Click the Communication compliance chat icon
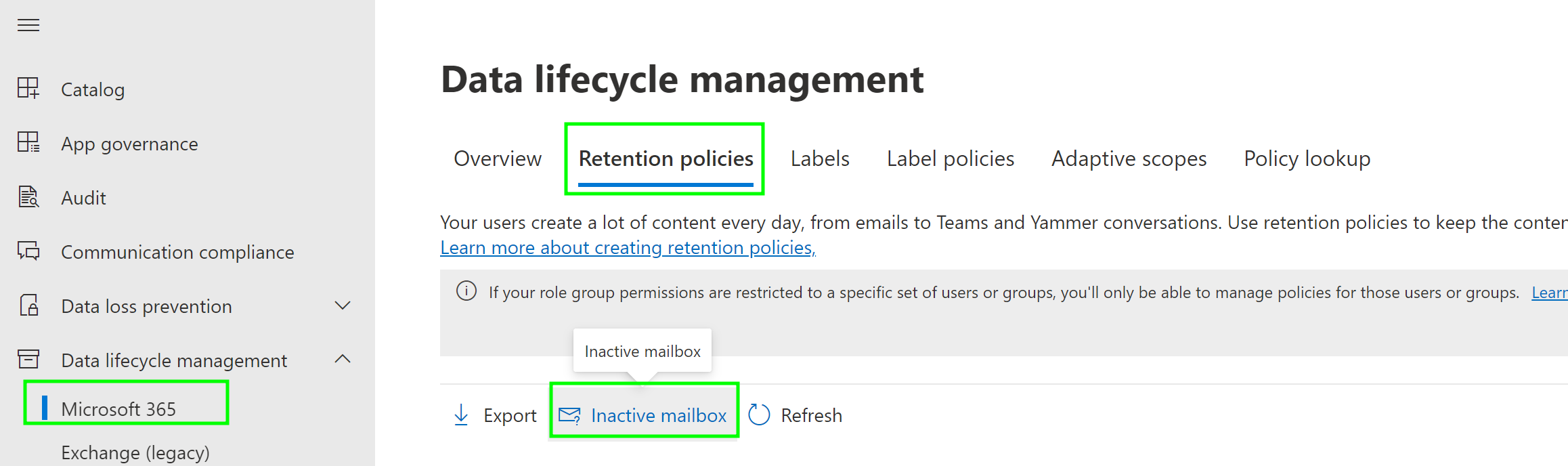This screenshot has height=466, width=1568. pyautogui.click(x=28, y=251)
